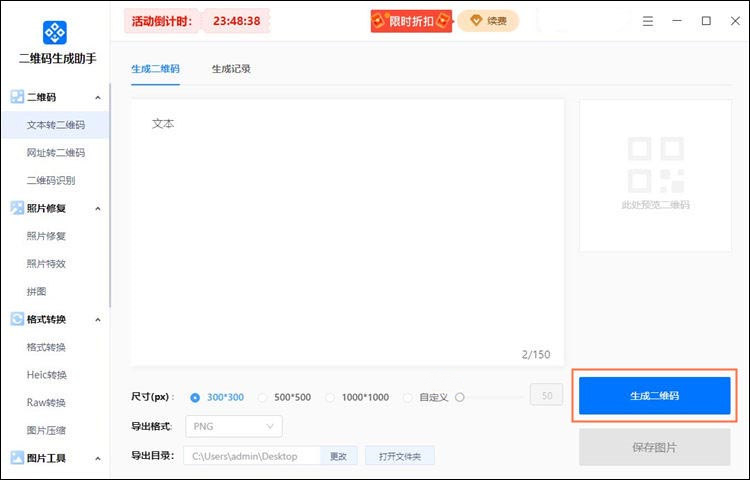
Task: Click the 保存图片 button
Action: pos(654,447)
